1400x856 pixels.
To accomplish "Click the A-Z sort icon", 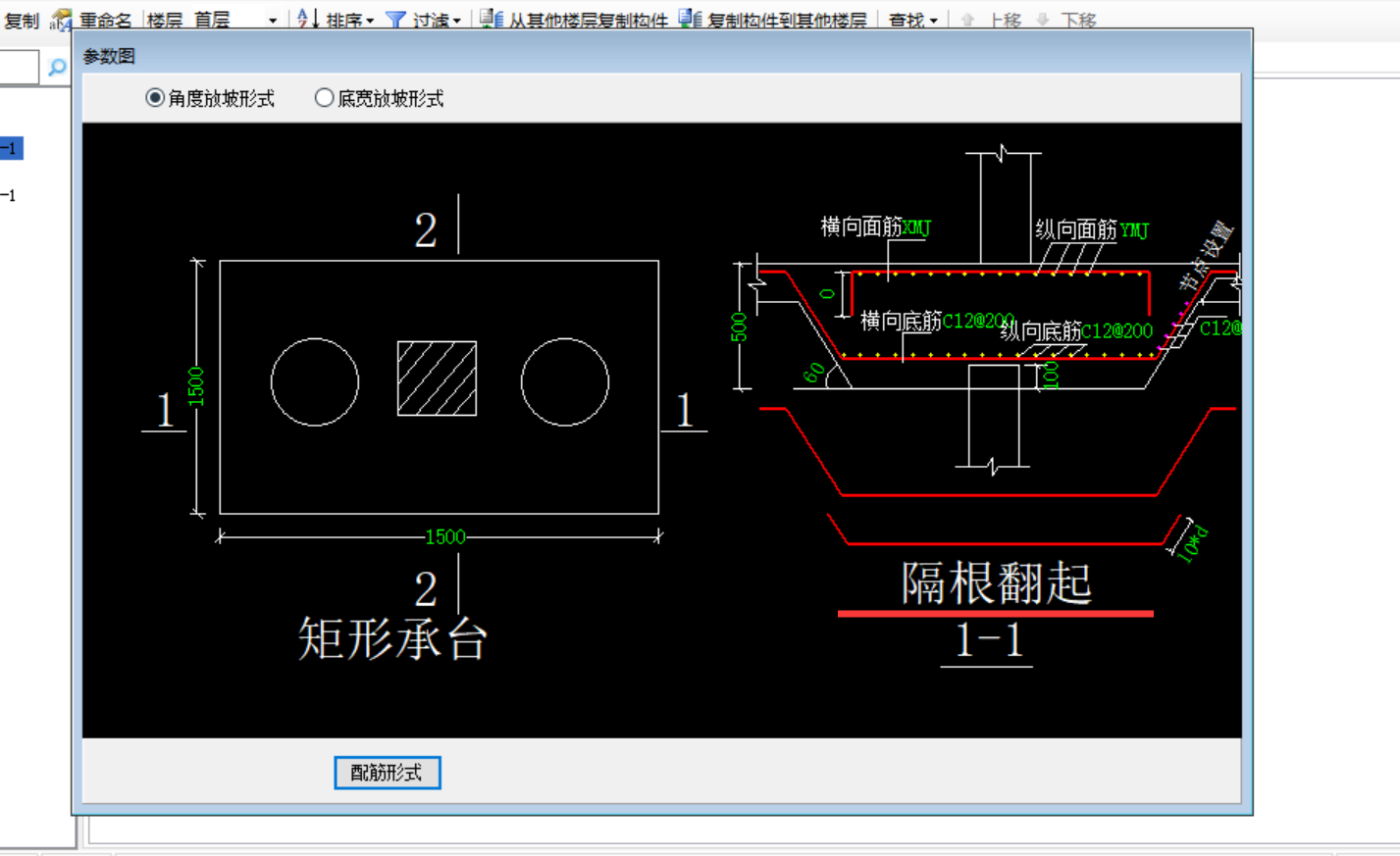I will pos(308,19).
